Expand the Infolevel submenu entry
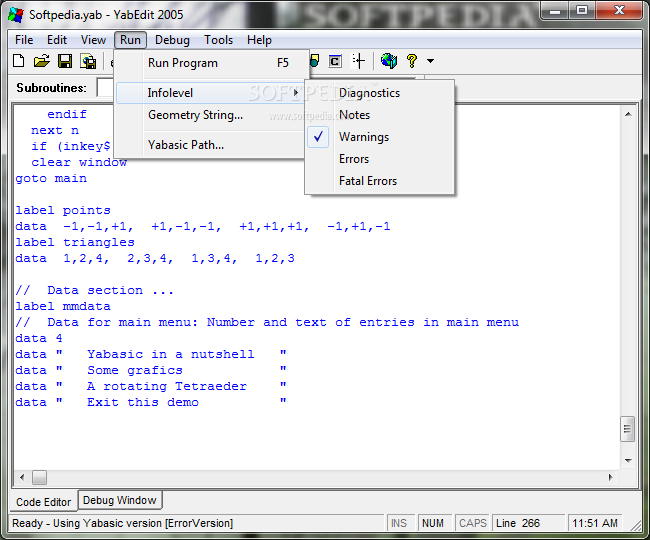Viewport: 650px width, 540px height. (x=211, y=93)
